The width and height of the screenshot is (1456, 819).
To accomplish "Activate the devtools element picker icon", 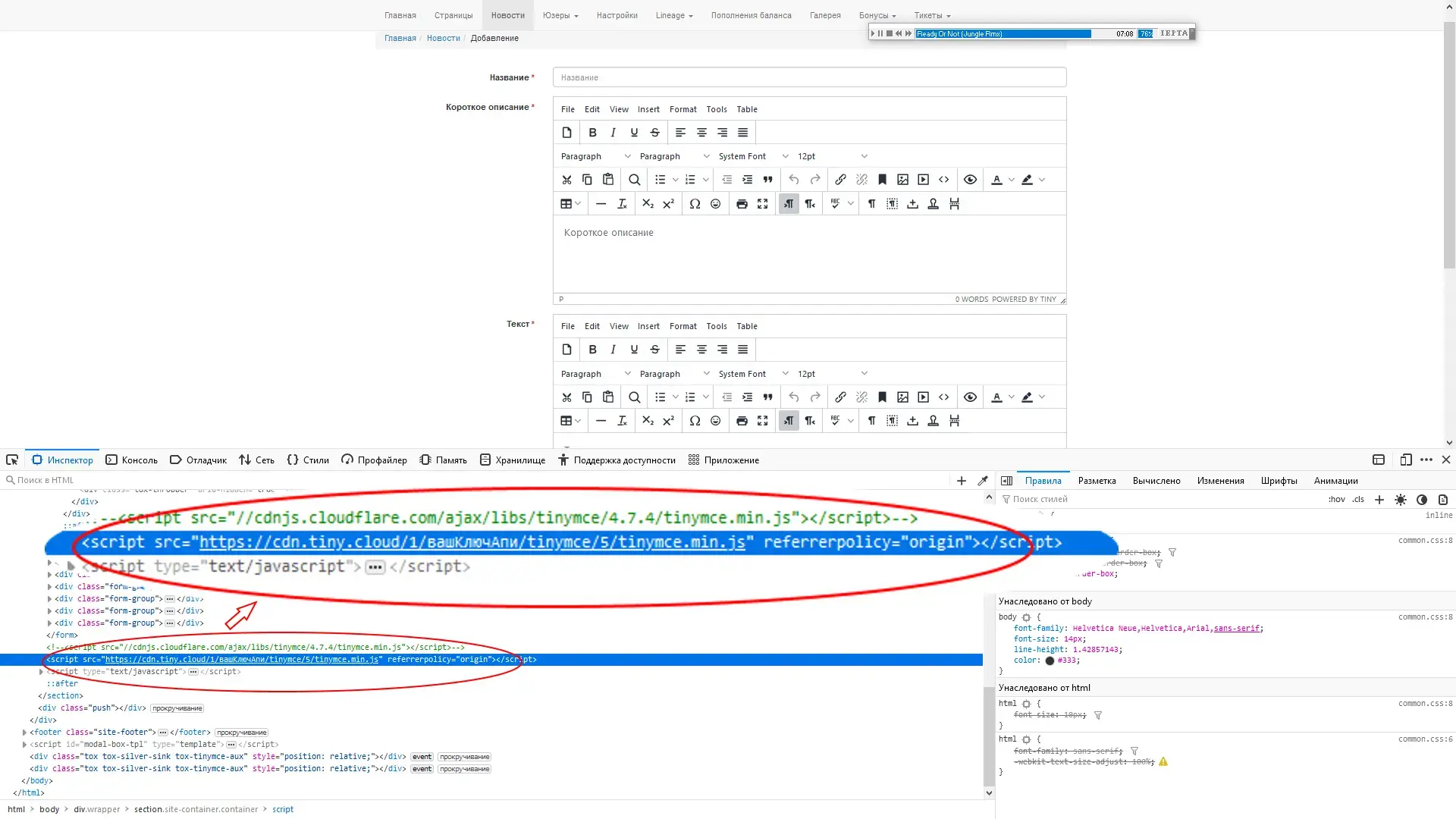I will [12, 460].
